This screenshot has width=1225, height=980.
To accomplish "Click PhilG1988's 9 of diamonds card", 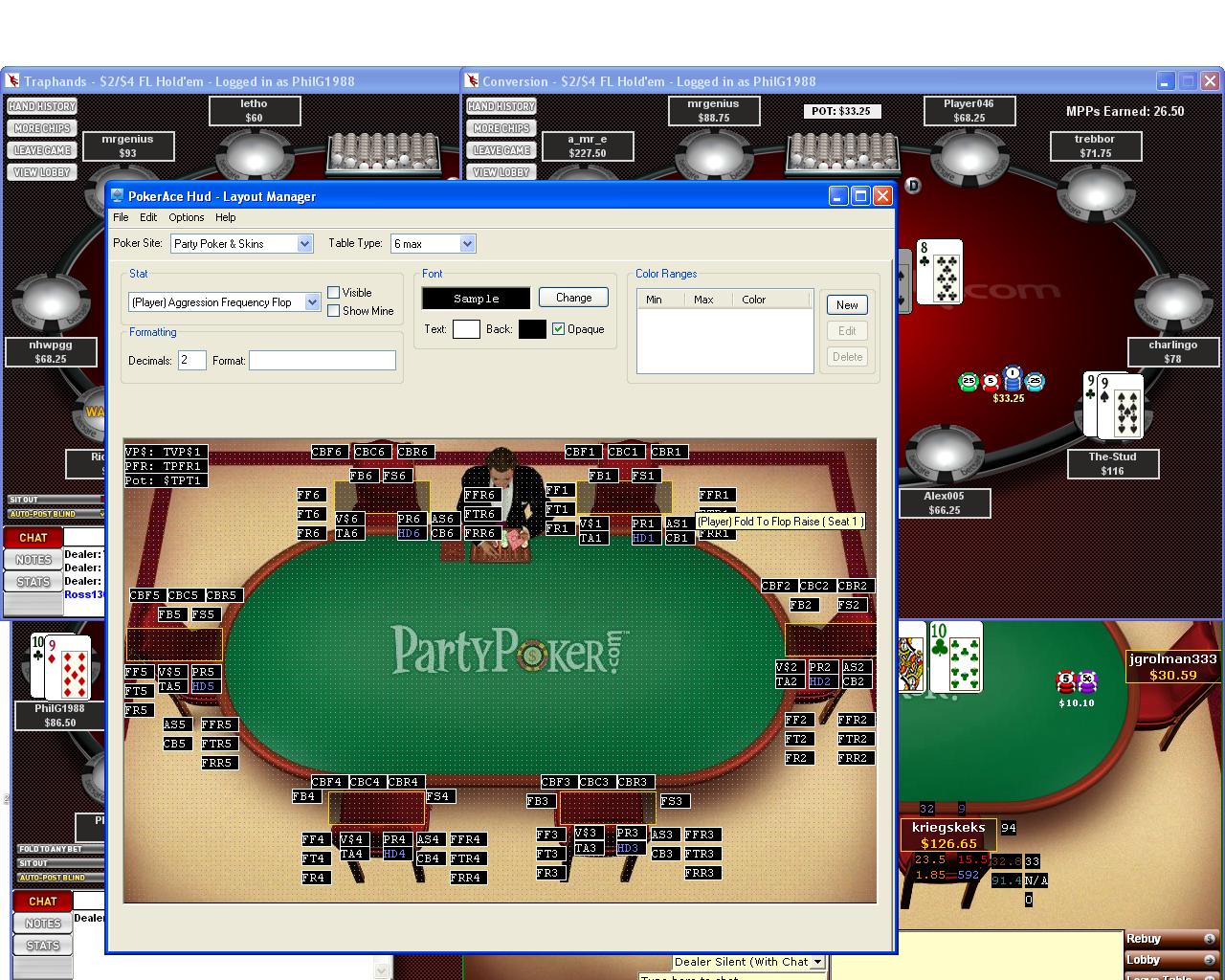I will (70, 666).
